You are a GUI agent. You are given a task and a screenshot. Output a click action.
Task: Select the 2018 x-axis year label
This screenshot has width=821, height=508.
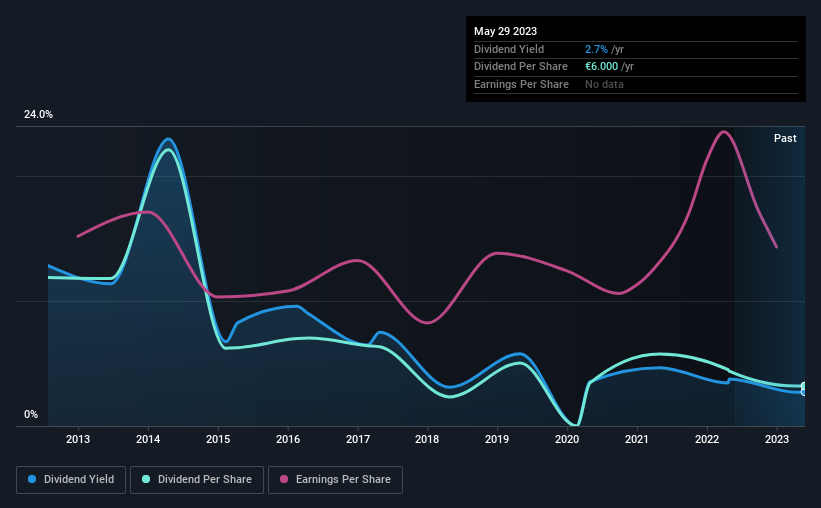click(427, 439)
